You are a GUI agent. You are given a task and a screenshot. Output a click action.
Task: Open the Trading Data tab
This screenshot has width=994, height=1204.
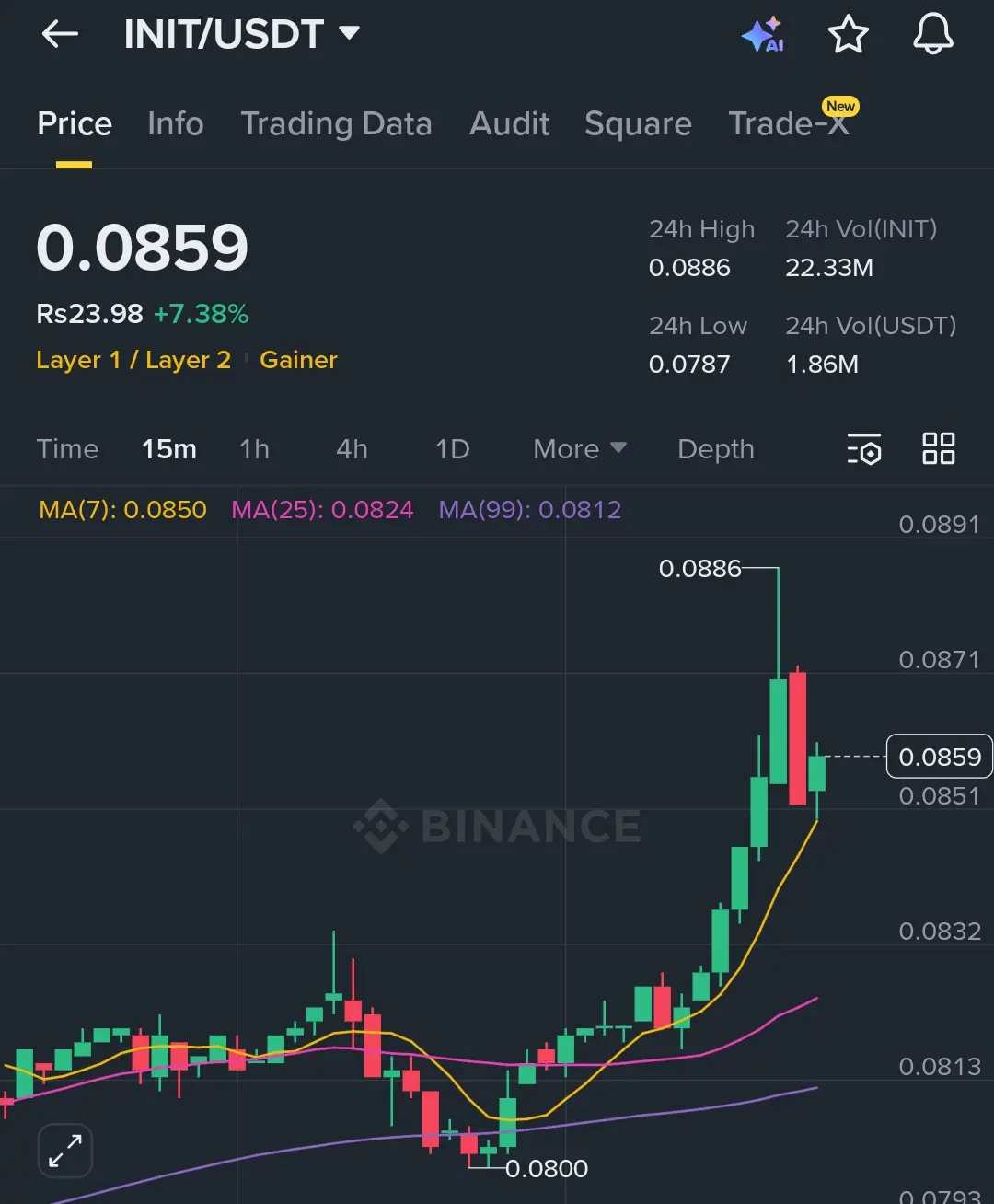click(x=336, y=123)
